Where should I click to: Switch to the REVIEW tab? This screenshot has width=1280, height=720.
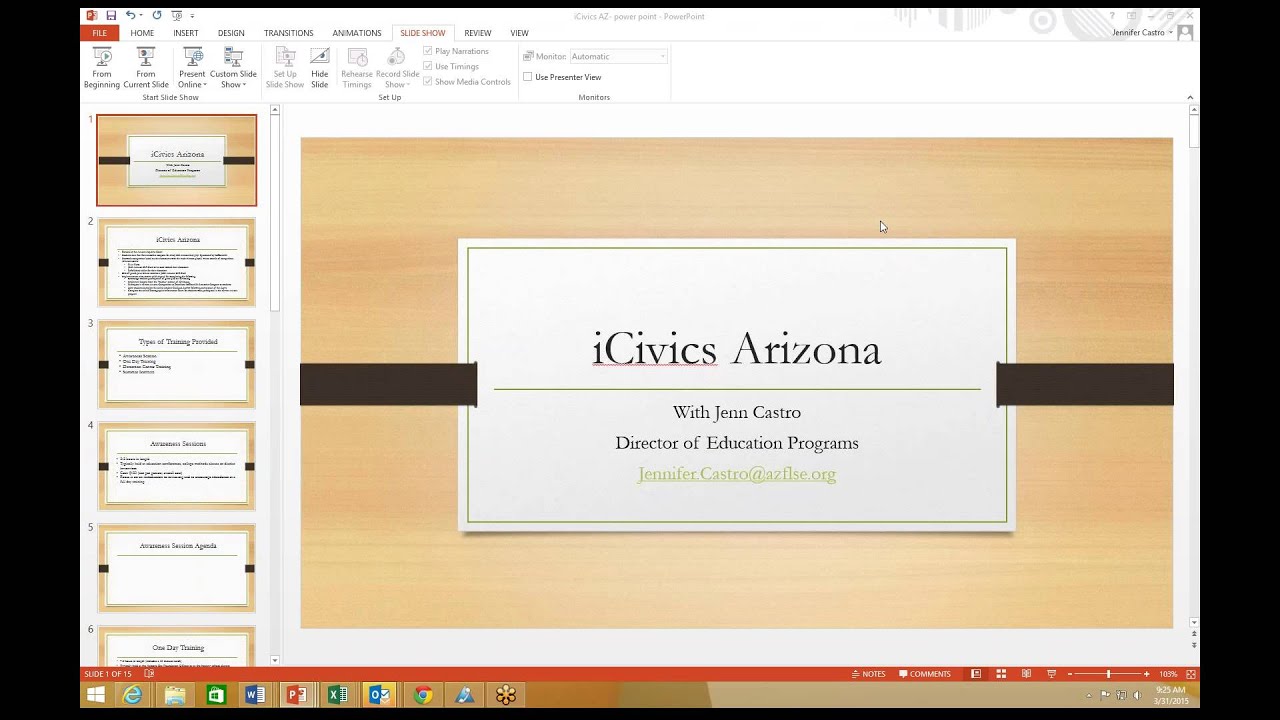point(477,33)
